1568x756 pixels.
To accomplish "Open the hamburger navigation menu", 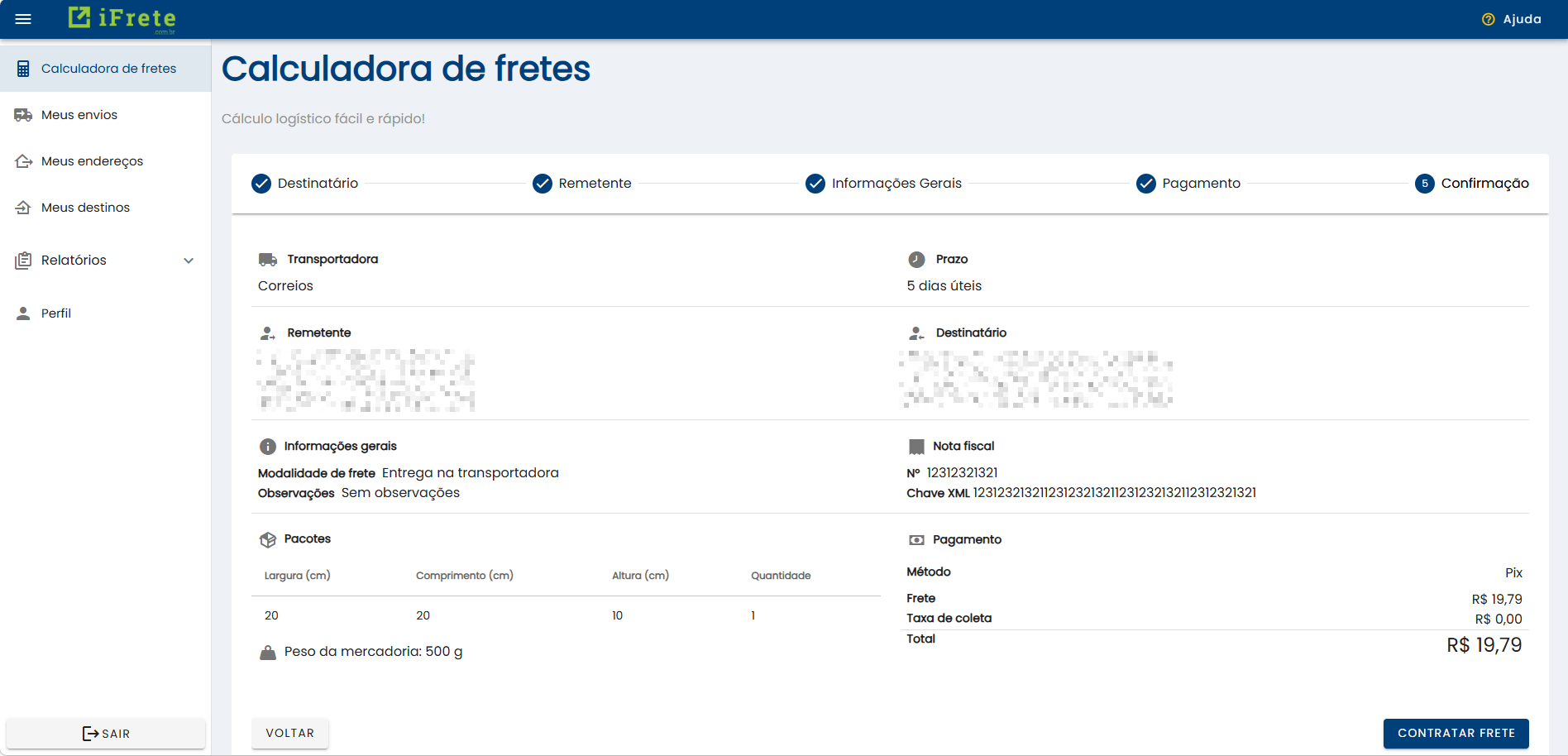I will click(23, 18).
